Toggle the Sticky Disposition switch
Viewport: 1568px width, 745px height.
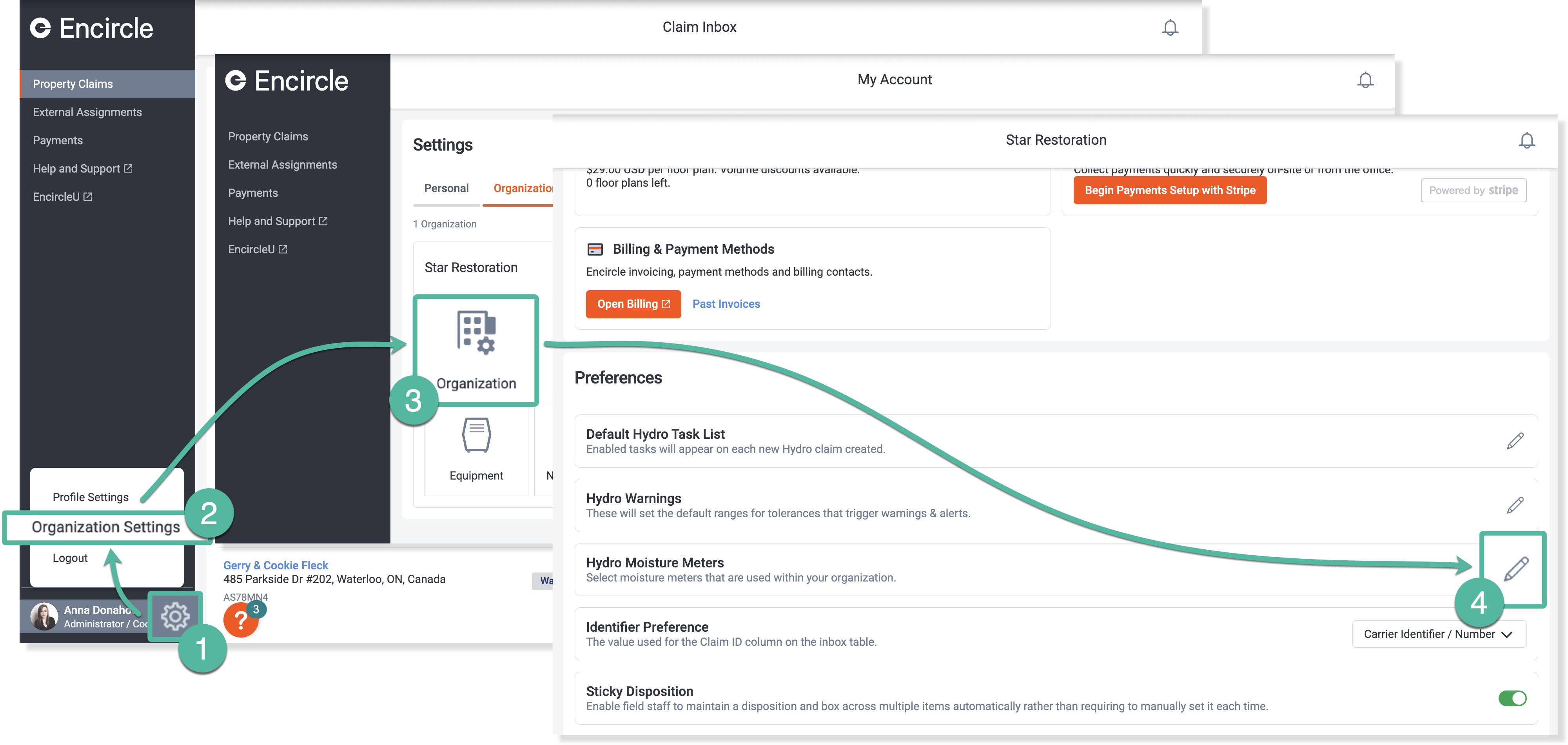(x=1512, y=698)
